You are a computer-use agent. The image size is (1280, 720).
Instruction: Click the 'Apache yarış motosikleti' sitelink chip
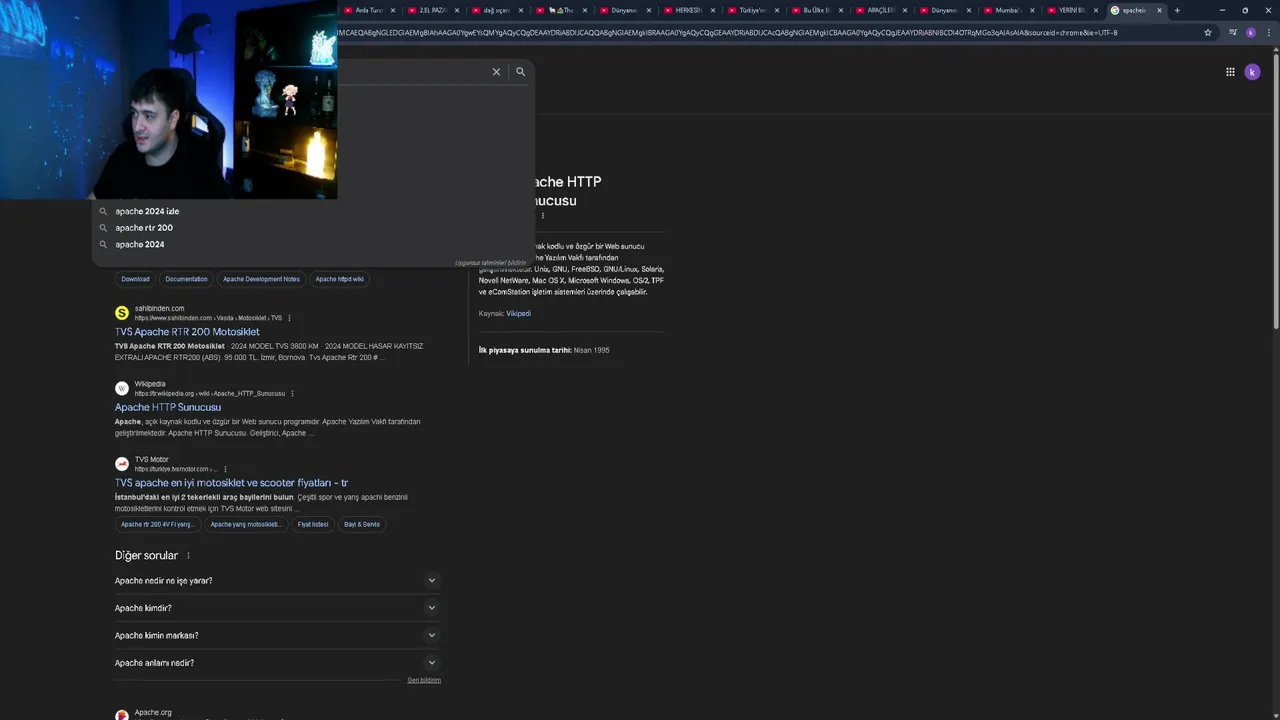click(245, 524)
